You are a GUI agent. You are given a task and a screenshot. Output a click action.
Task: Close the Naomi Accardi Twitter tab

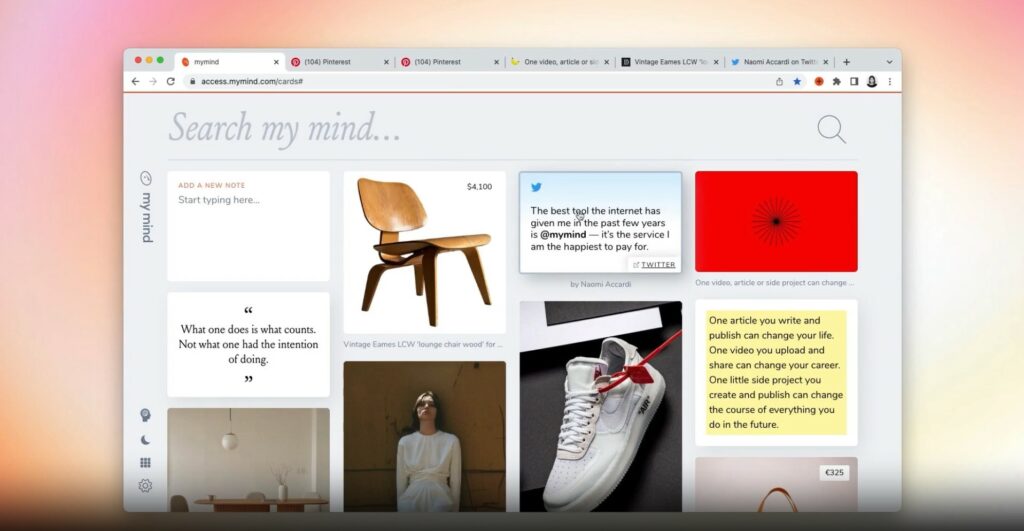825,62
